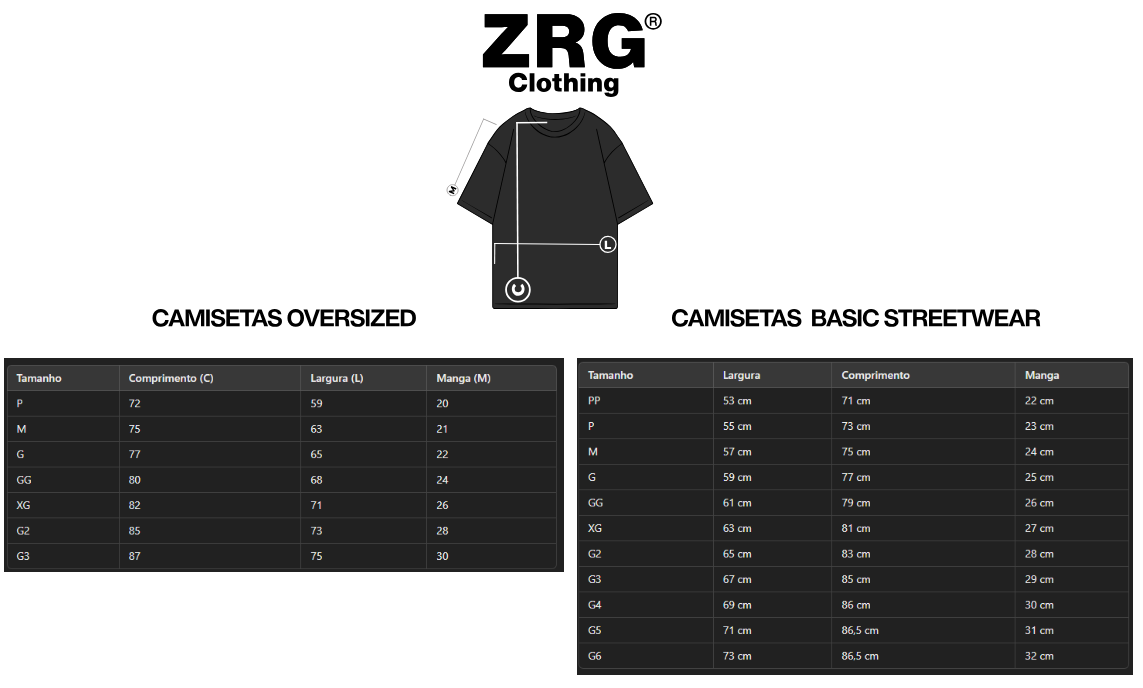Select the 80 length value for Oversized GG

(x=134, y=480)
